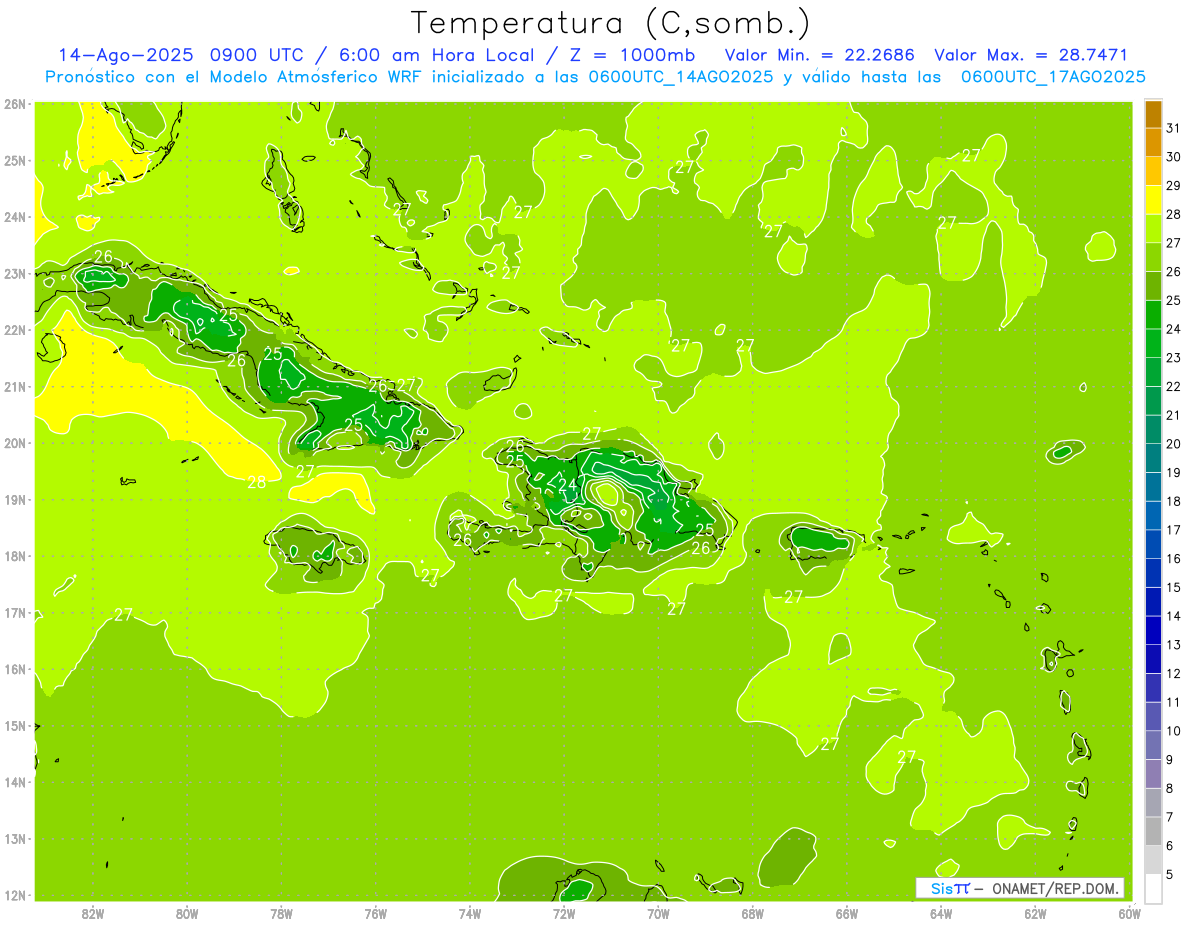Select the date text "14-Ago-2025"
Viewport: 1200px width, 927px height.
[x=125, y=55]
